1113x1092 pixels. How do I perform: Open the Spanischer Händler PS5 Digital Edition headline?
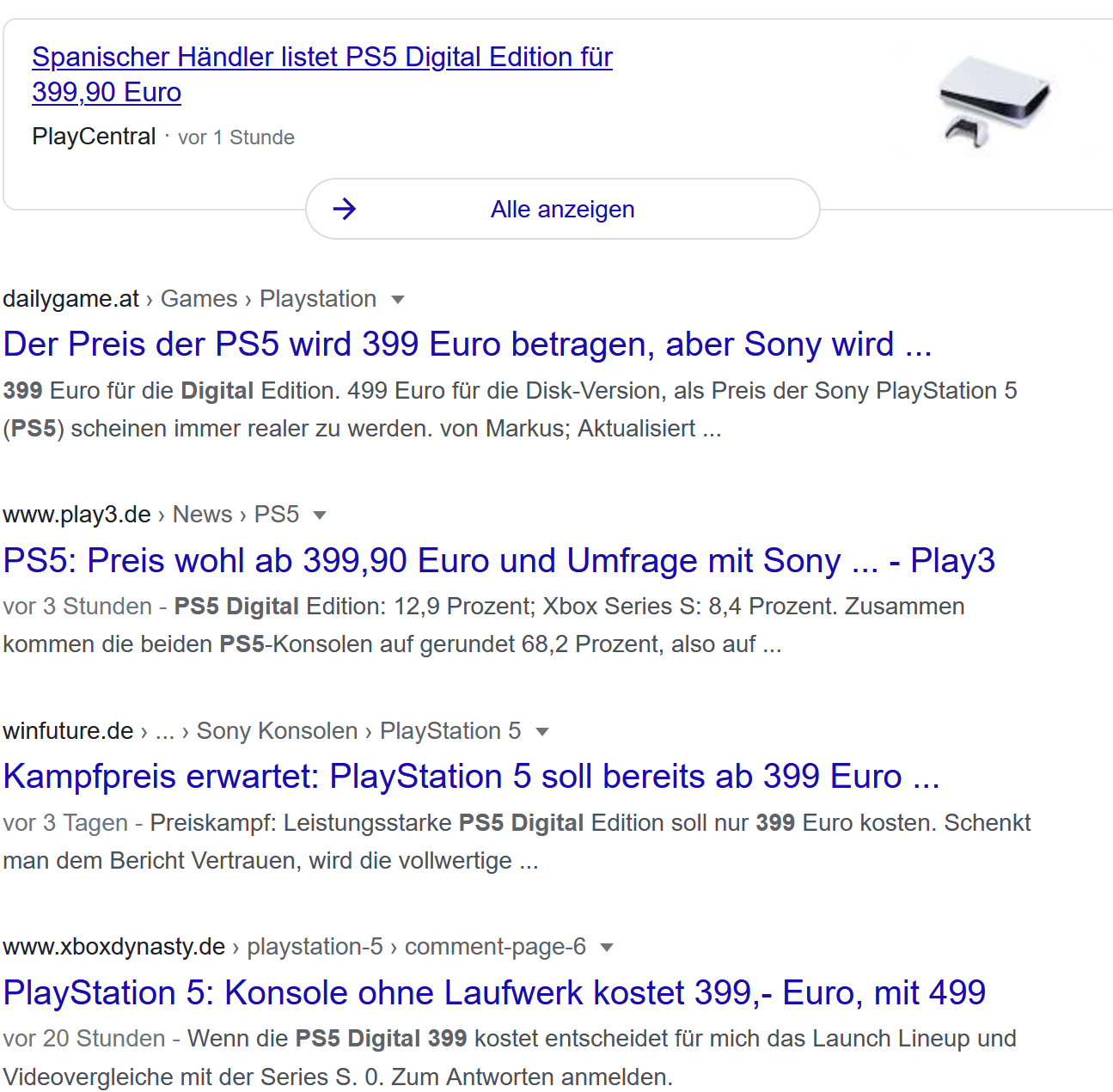(321, 74)
